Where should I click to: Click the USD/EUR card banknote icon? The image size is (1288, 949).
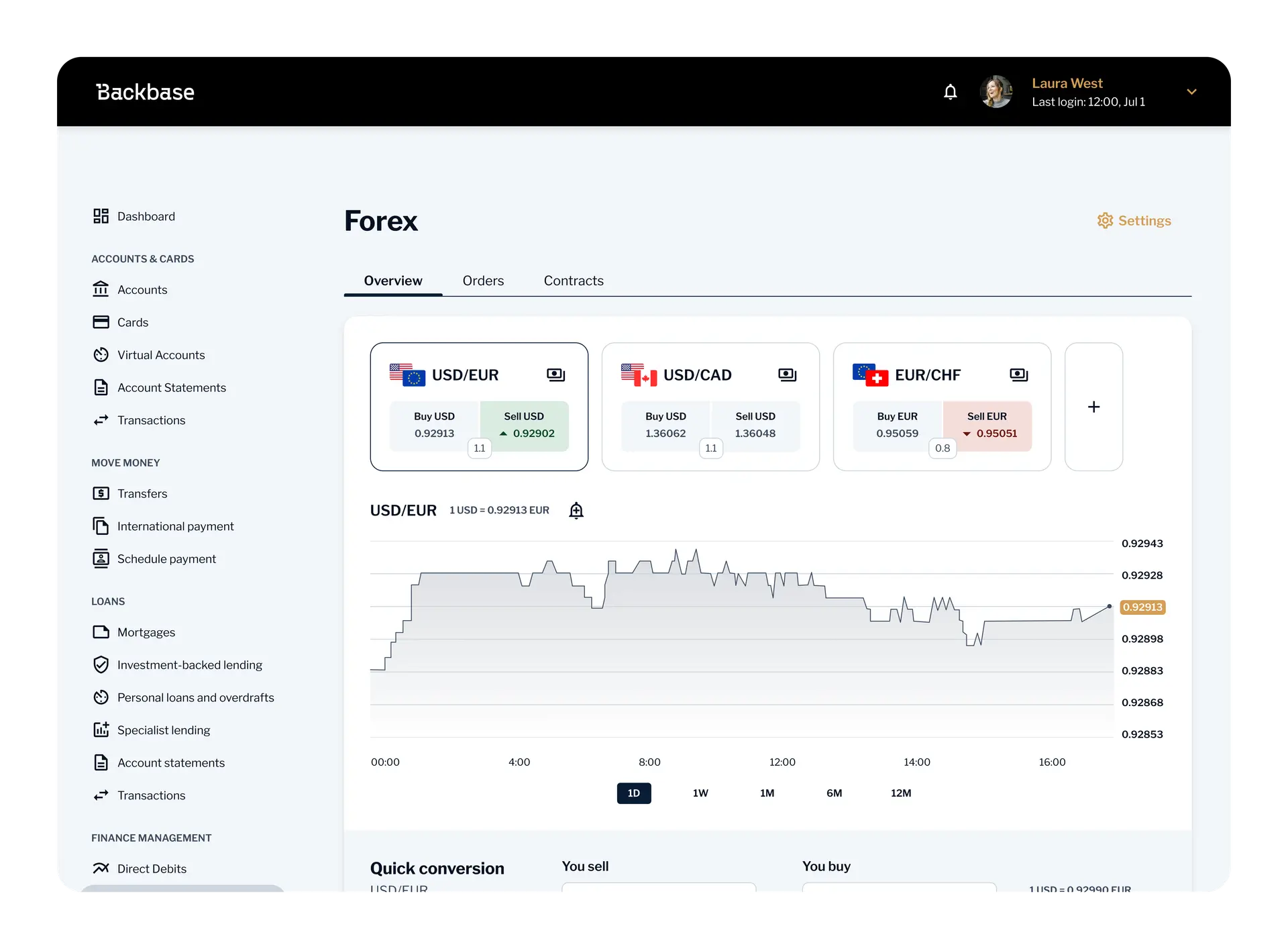(555, 375)
